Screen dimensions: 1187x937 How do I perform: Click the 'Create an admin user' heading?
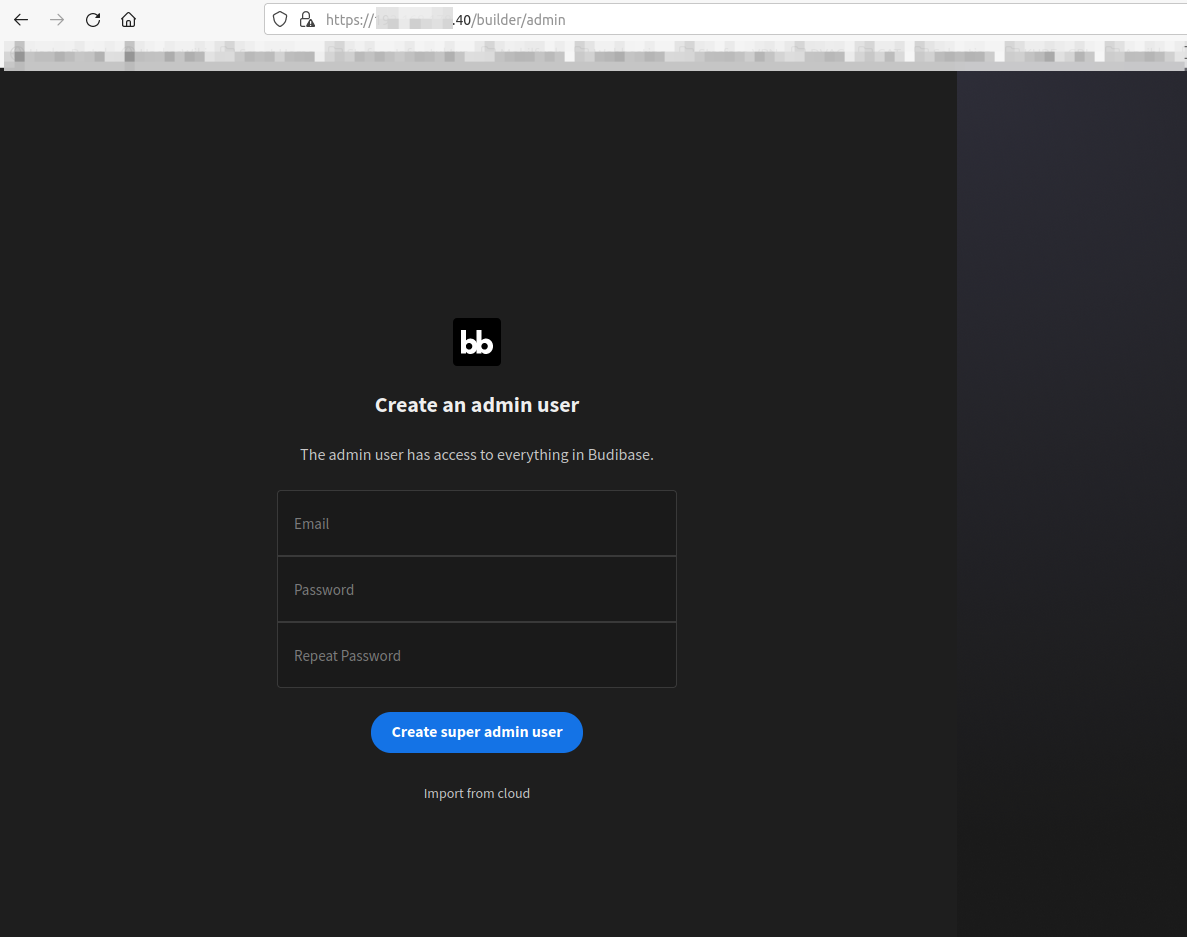click(477, 405)
